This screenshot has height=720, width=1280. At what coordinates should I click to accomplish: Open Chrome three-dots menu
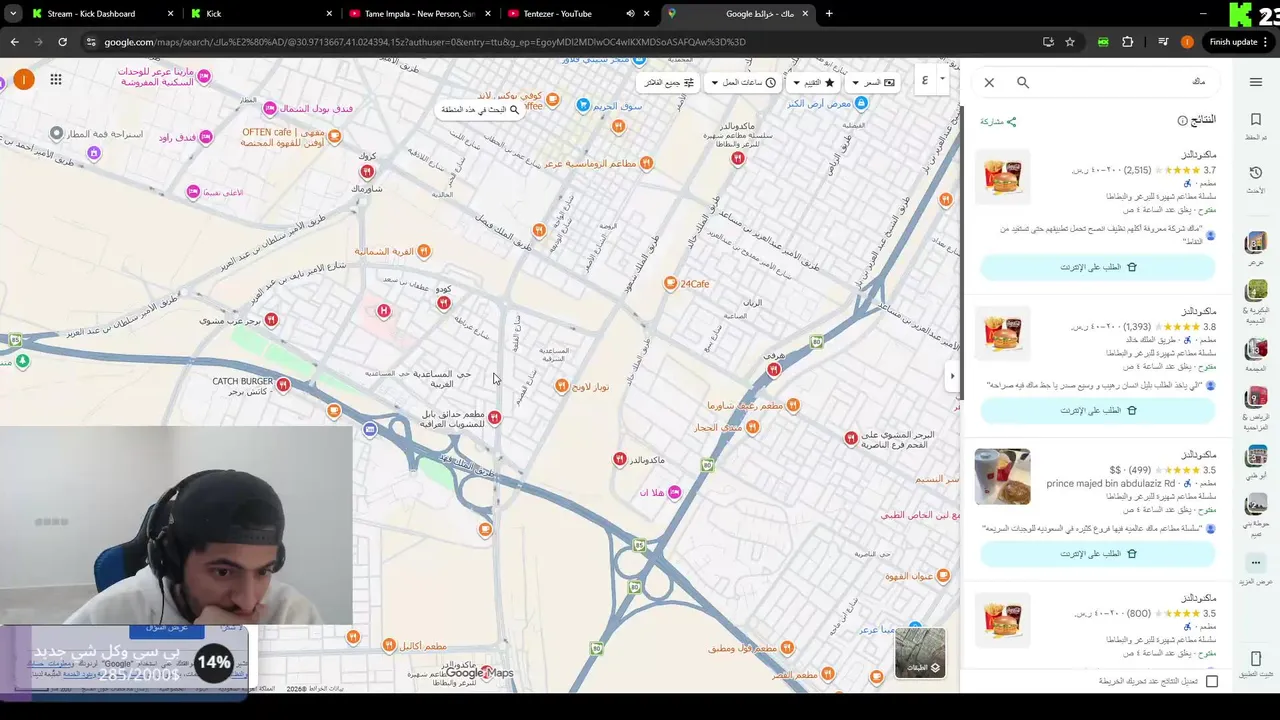coord(1266,42)
